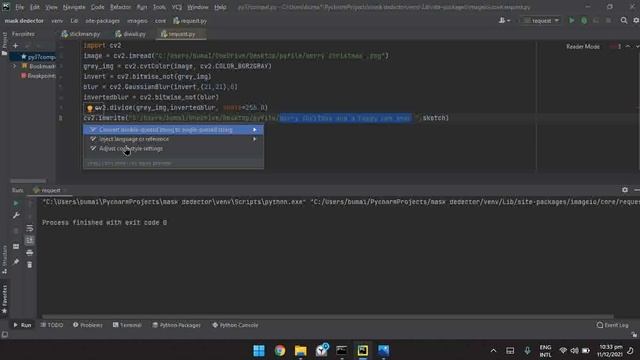The height and width of the screenshot is (360, 640).
Task: Open the VCS menu
Action: [x=177, y=7]
